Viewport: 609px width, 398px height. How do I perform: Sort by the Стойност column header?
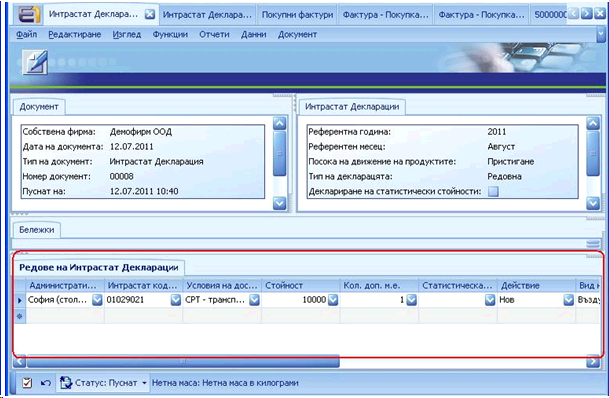point(301,285)
